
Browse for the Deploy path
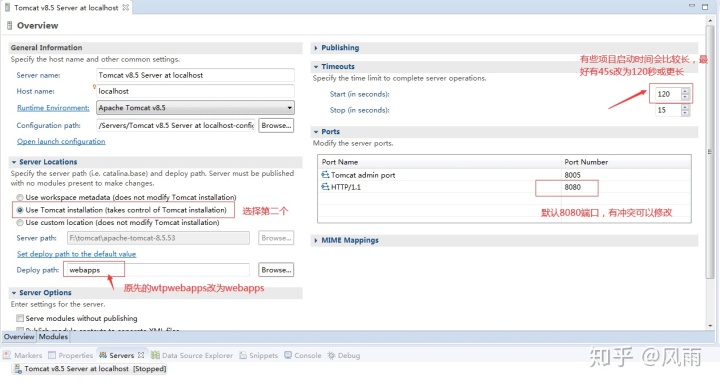click(276, 270)
